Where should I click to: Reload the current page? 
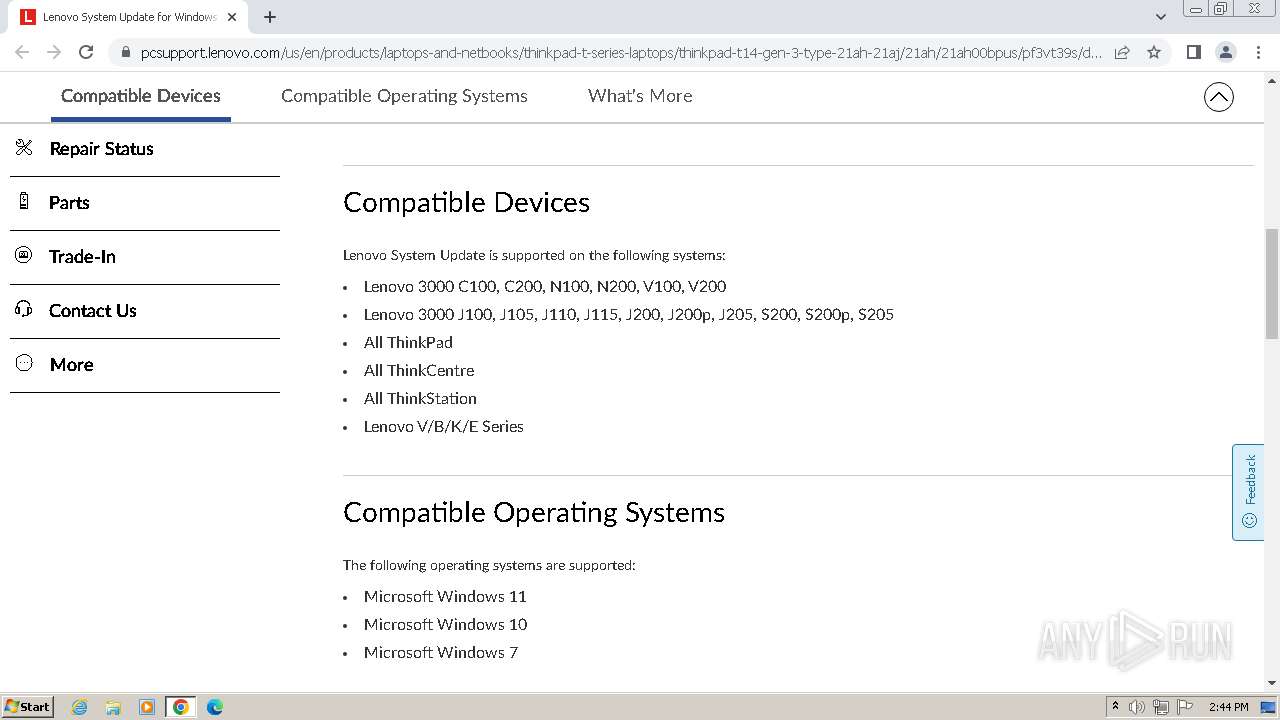tap(86, 52)
